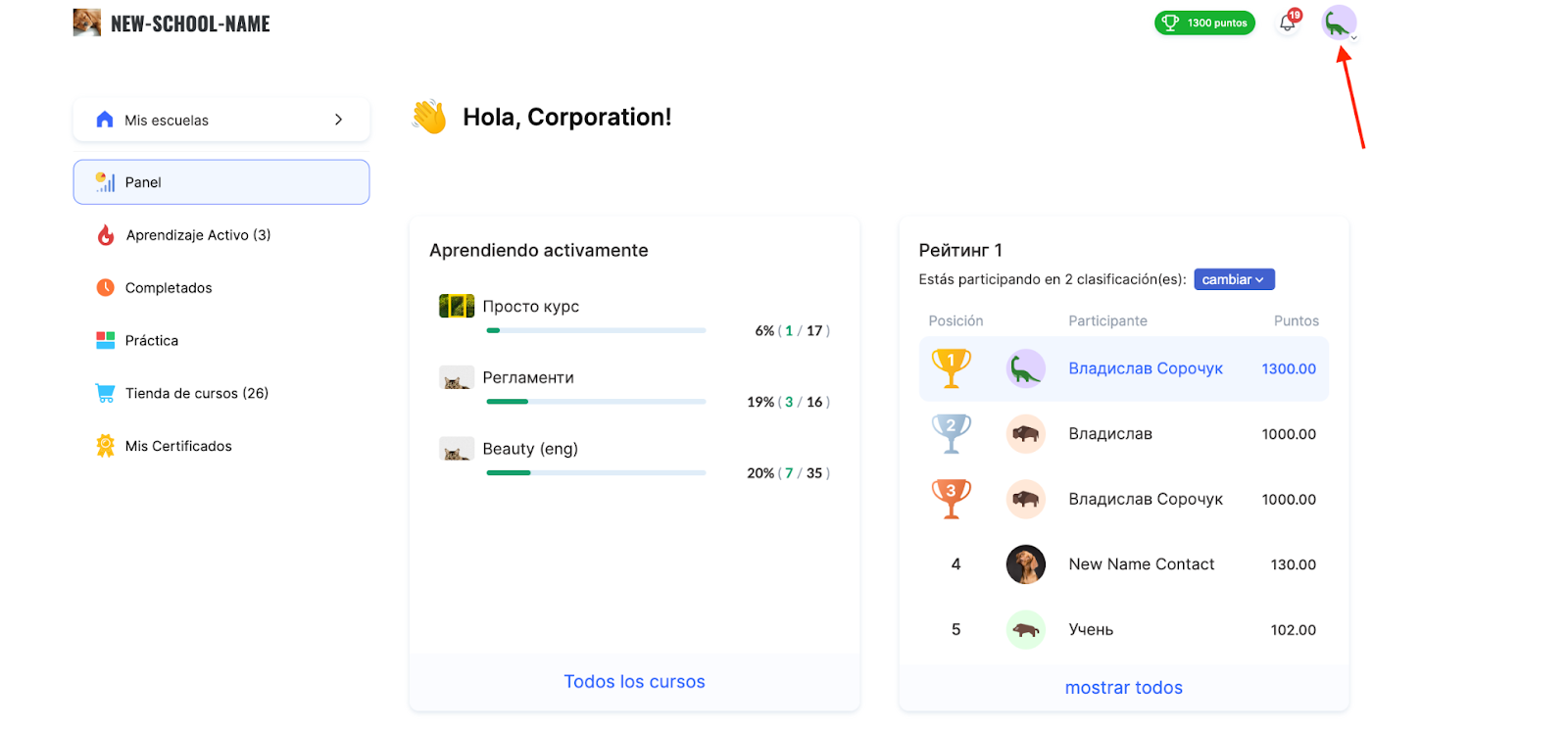Open the notifications bell icon
Screen dimensions: 1568x732
[x=1288, y=23]
